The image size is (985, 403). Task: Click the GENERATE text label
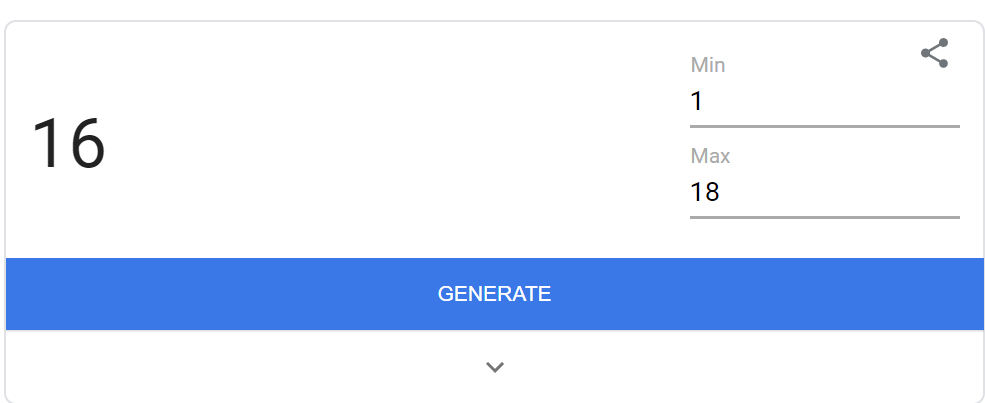494,294
